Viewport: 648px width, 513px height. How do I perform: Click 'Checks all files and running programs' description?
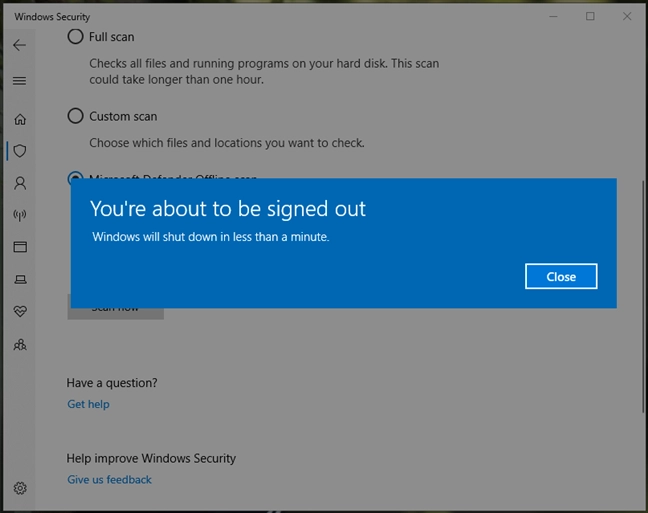pos(264,72)
